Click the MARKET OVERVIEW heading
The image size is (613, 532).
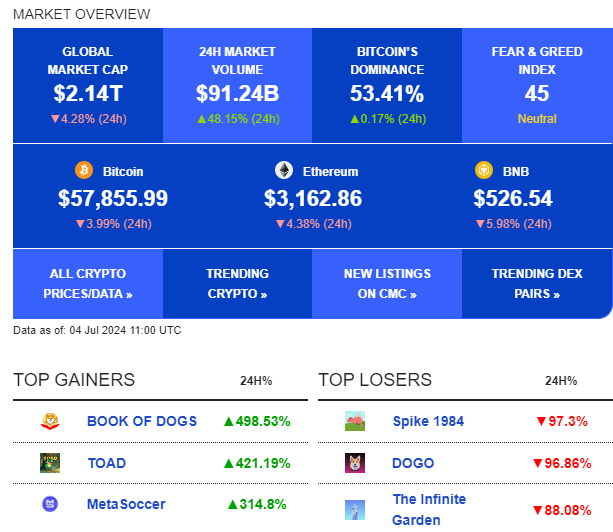click(82, 14)
